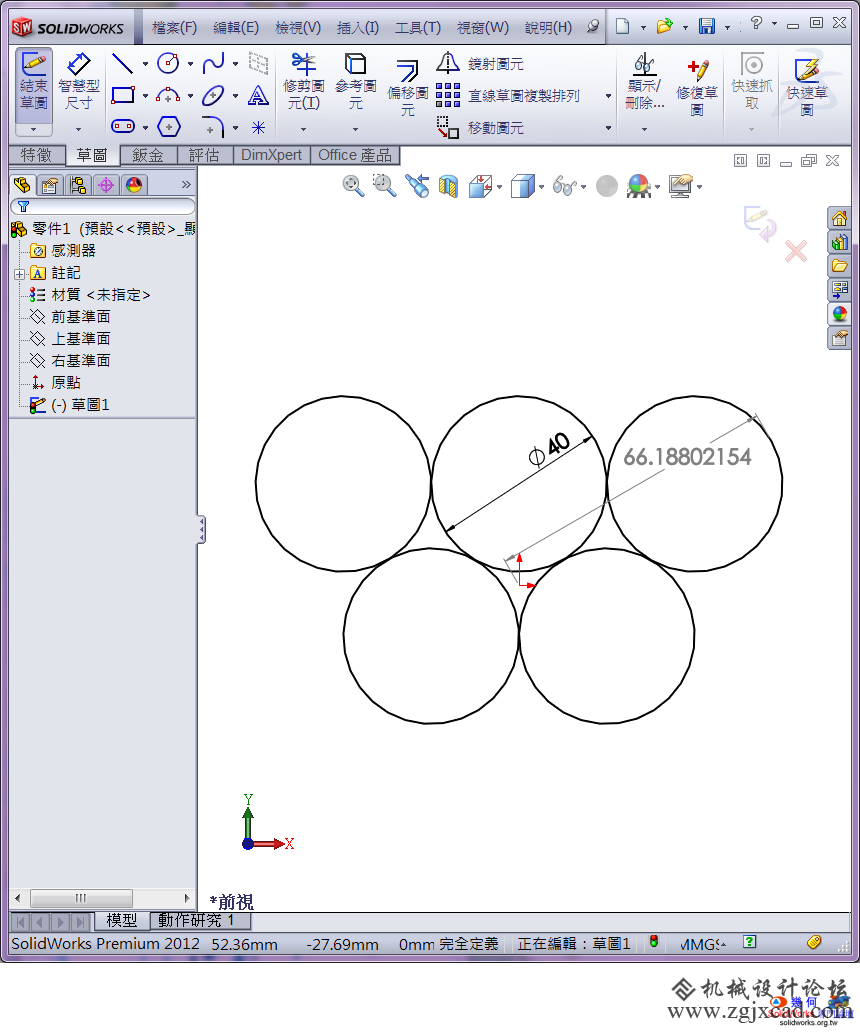Select the sketch Text tool
The width and height of the screenshot is (860, 1032).
(258, 95)
